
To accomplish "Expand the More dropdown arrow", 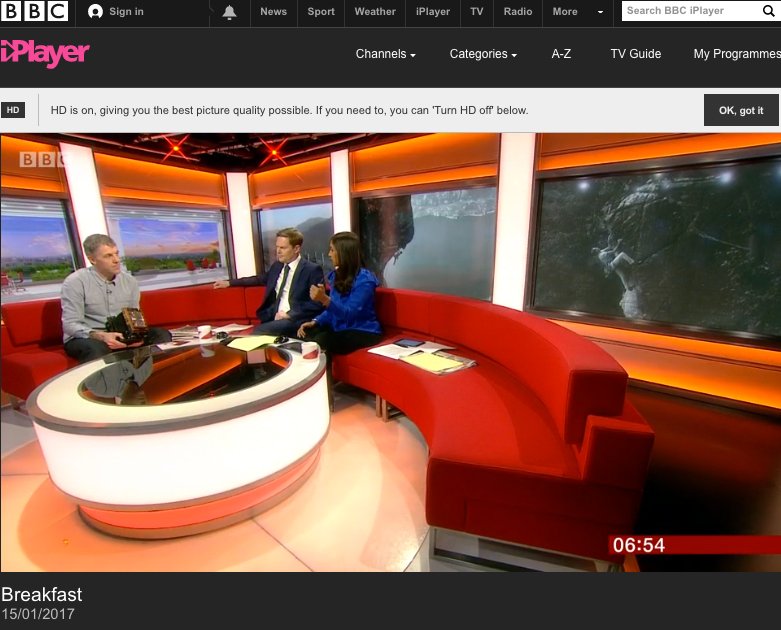I will click(600, 12).
